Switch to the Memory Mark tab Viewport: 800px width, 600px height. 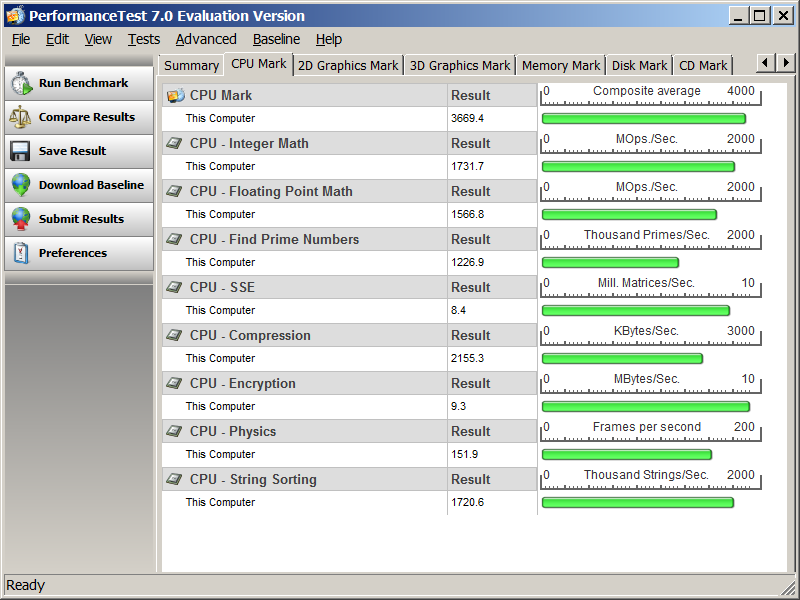(x=561, y=65)
